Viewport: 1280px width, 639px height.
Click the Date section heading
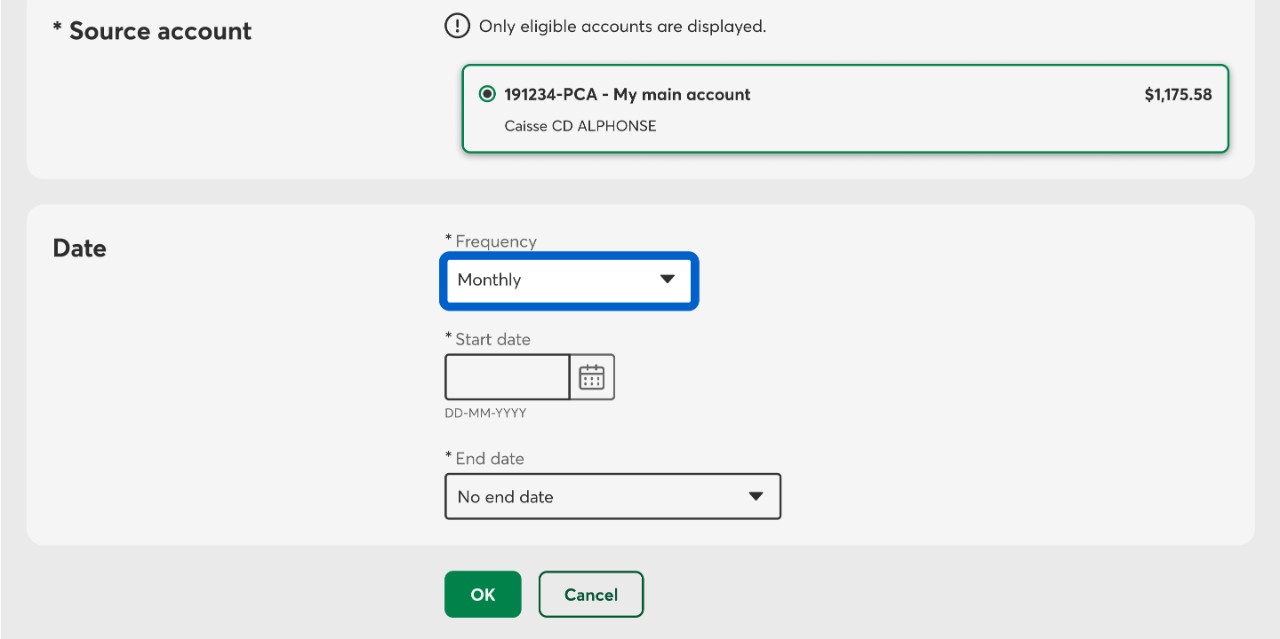point(79,248)
